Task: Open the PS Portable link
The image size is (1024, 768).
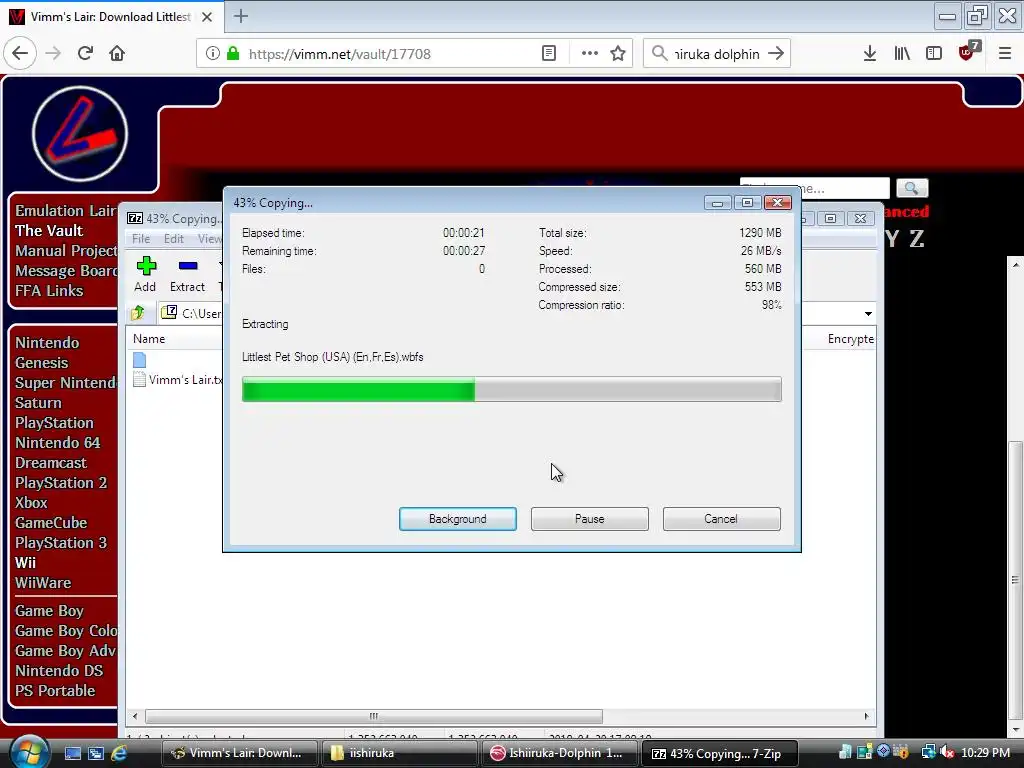Action: [55, 690]
